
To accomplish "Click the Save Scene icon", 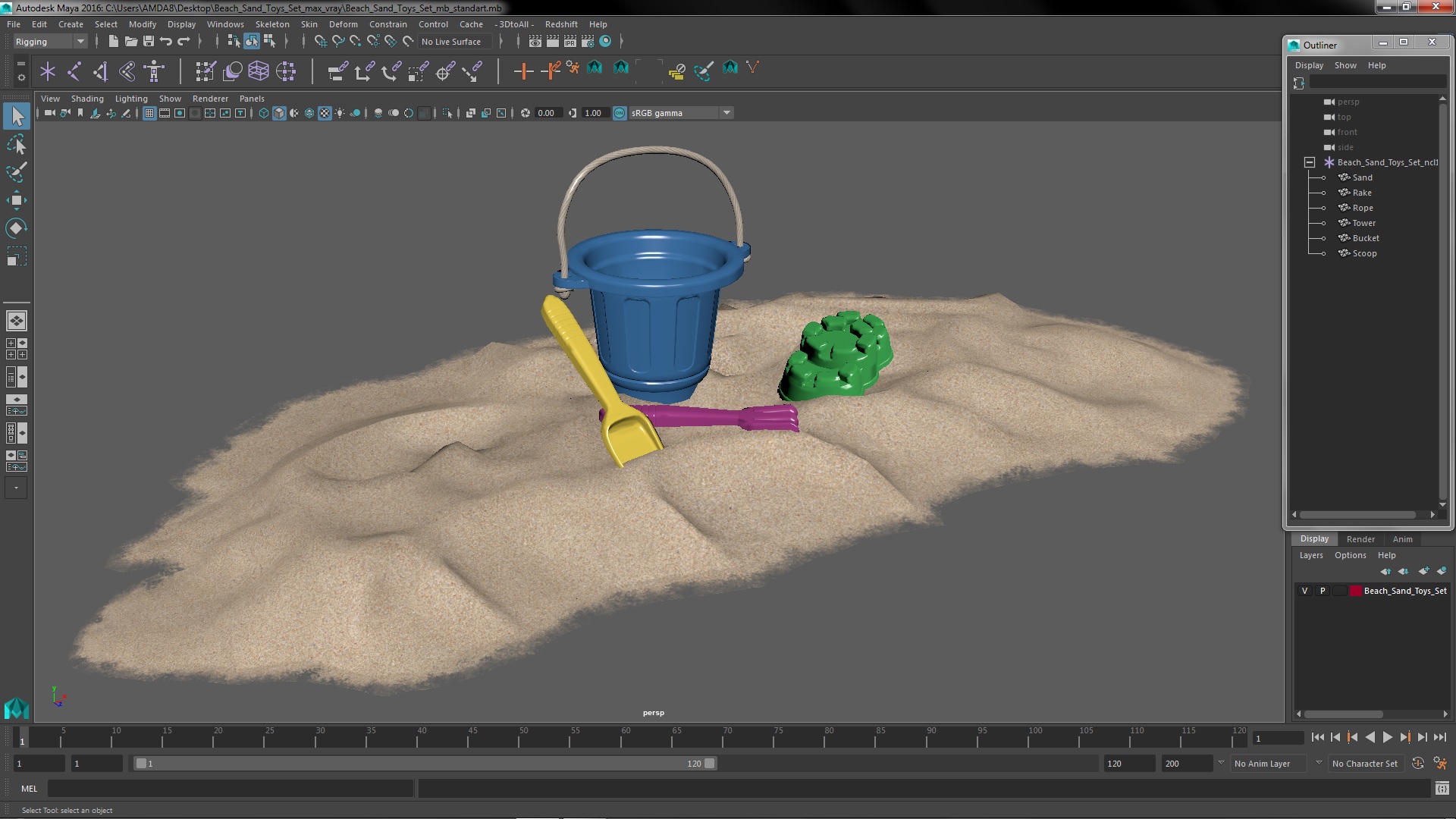I will [x=149, y=42].
